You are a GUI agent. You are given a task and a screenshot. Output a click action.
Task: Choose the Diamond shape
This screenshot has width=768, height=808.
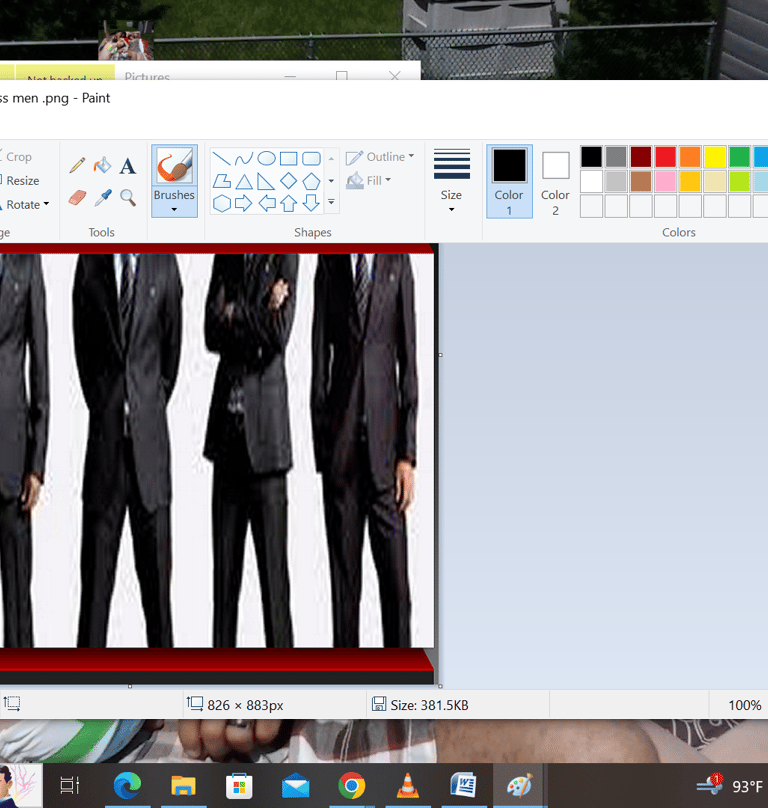[x=289, y=181]
